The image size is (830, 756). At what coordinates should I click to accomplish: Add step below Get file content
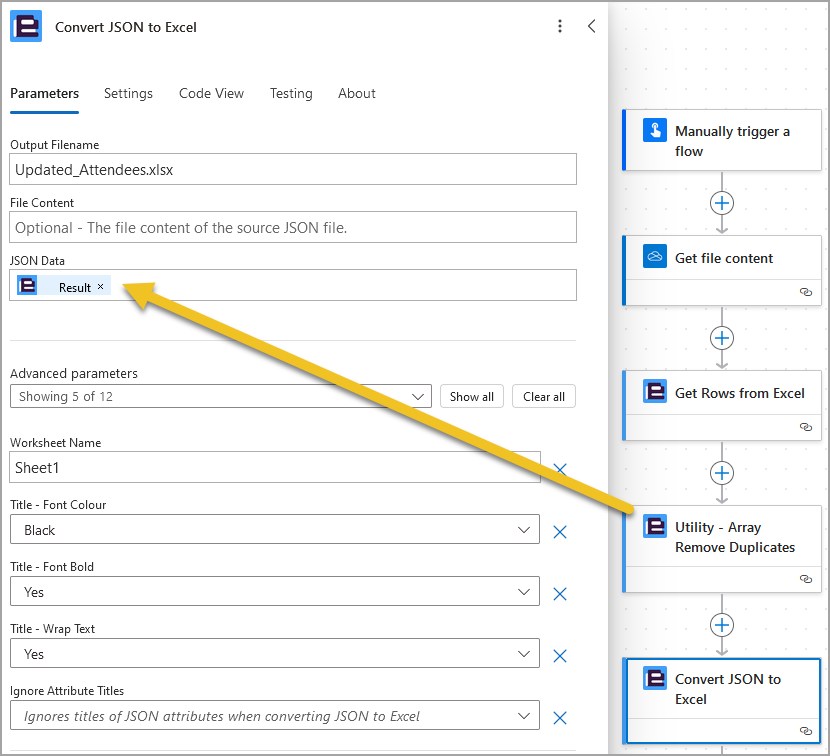pyautogui.click(x=721, y=338)
